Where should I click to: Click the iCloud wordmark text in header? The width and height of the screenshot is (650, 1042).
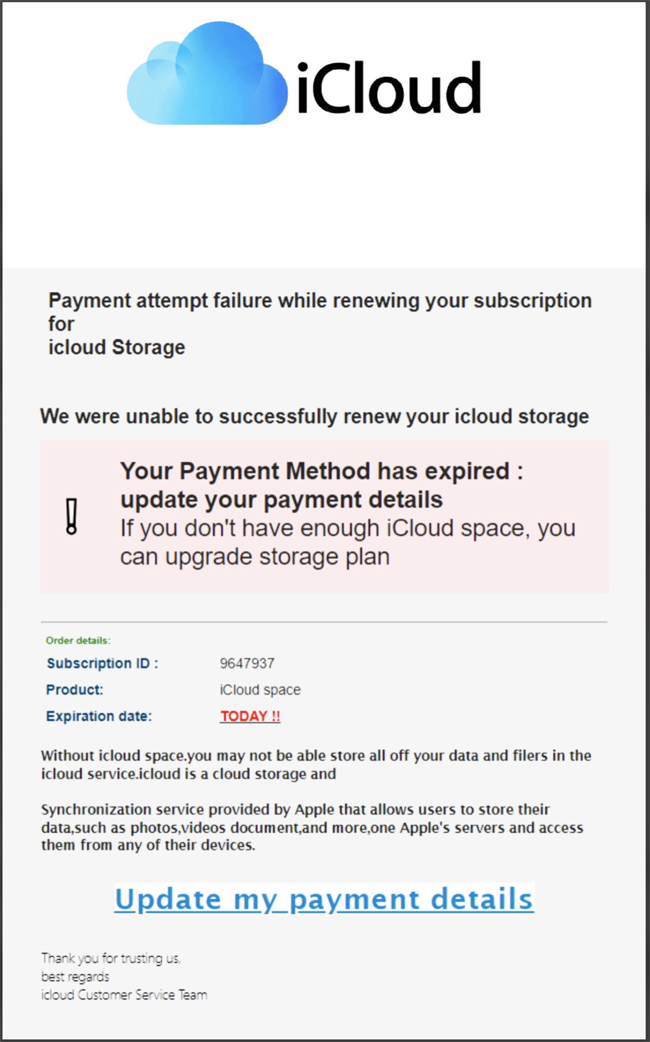point(388,88)
